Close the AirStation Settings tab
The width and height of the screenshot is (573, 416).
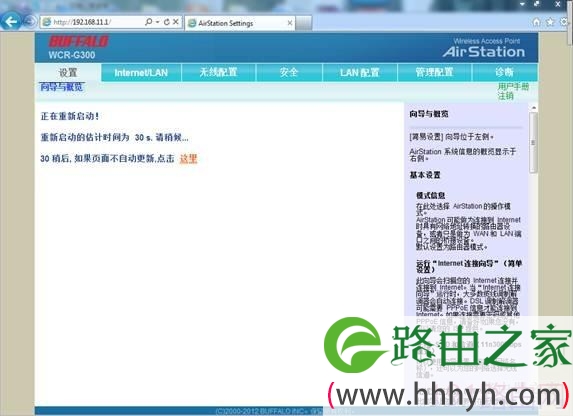point(289,23)
